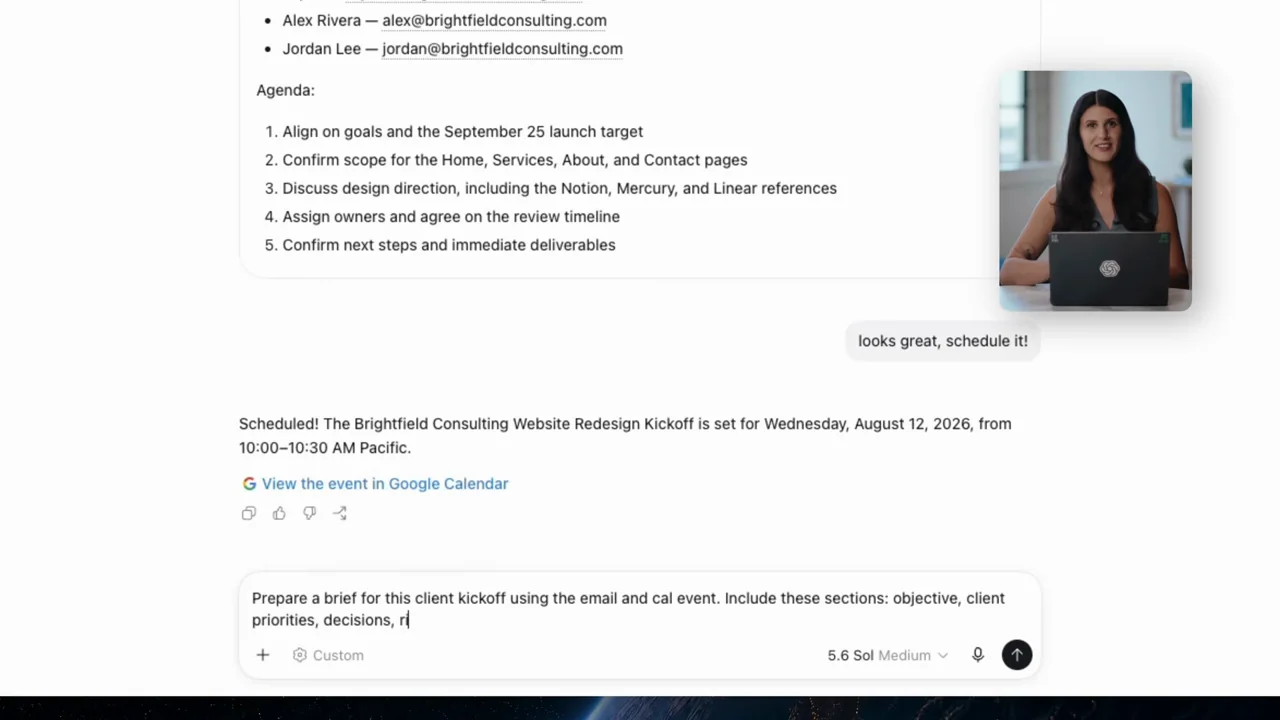Click the "Agenda:" heading

286,90
